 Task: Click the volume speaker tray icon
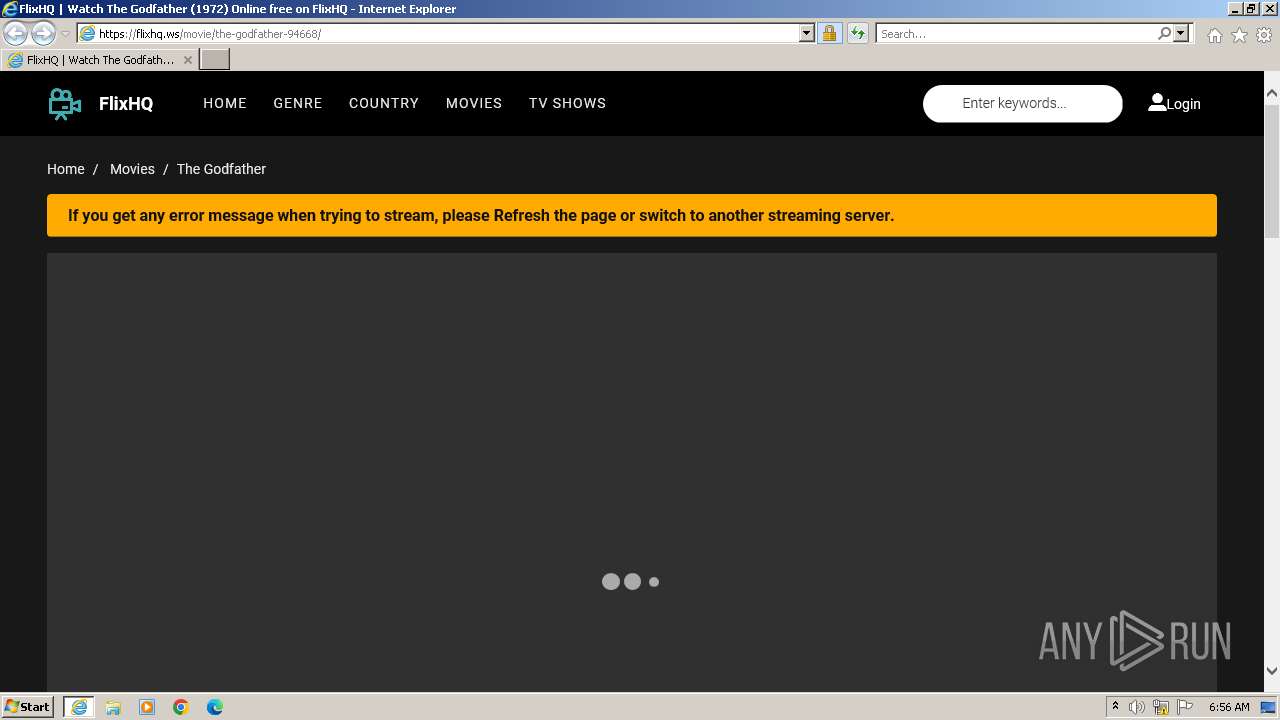click(x=1137, y=707)
